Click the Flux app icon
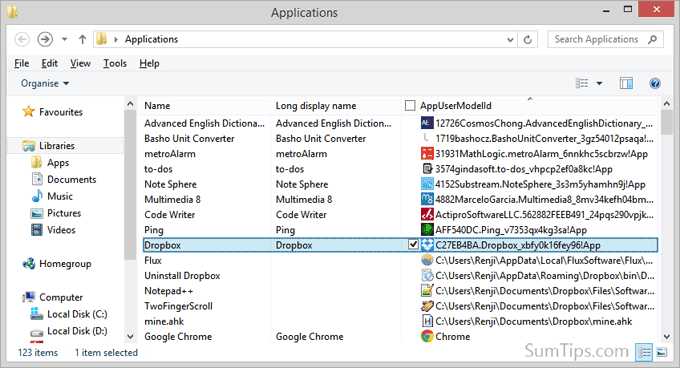This screenshot has width=680, height=368. [x=427, y=260]
